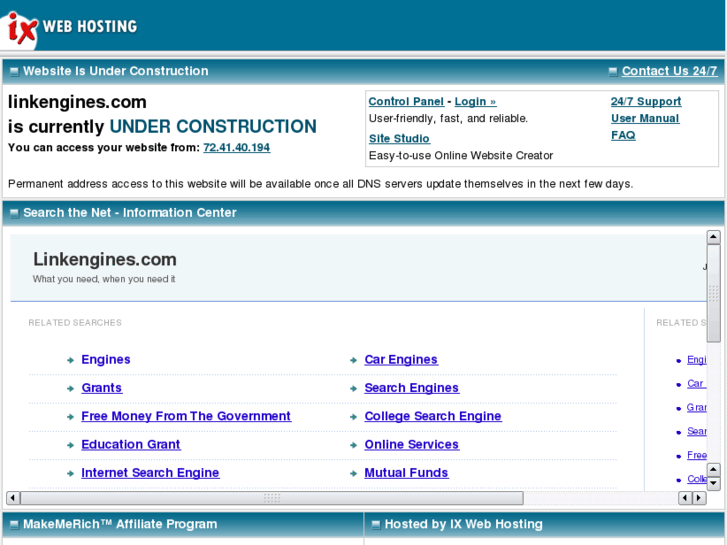
Task: Open Mutual Funds link
Action: [406, 473]
